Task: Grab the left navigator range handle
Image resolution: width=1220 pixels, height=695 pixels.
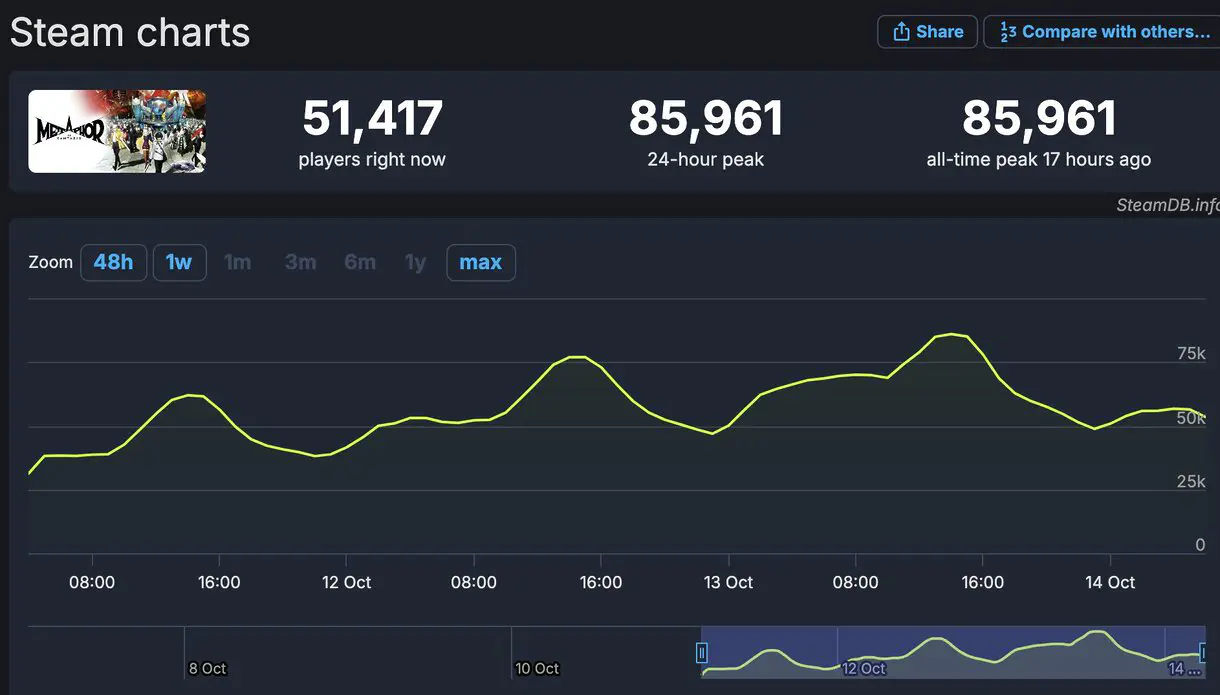Action: (x=702, y=653)
